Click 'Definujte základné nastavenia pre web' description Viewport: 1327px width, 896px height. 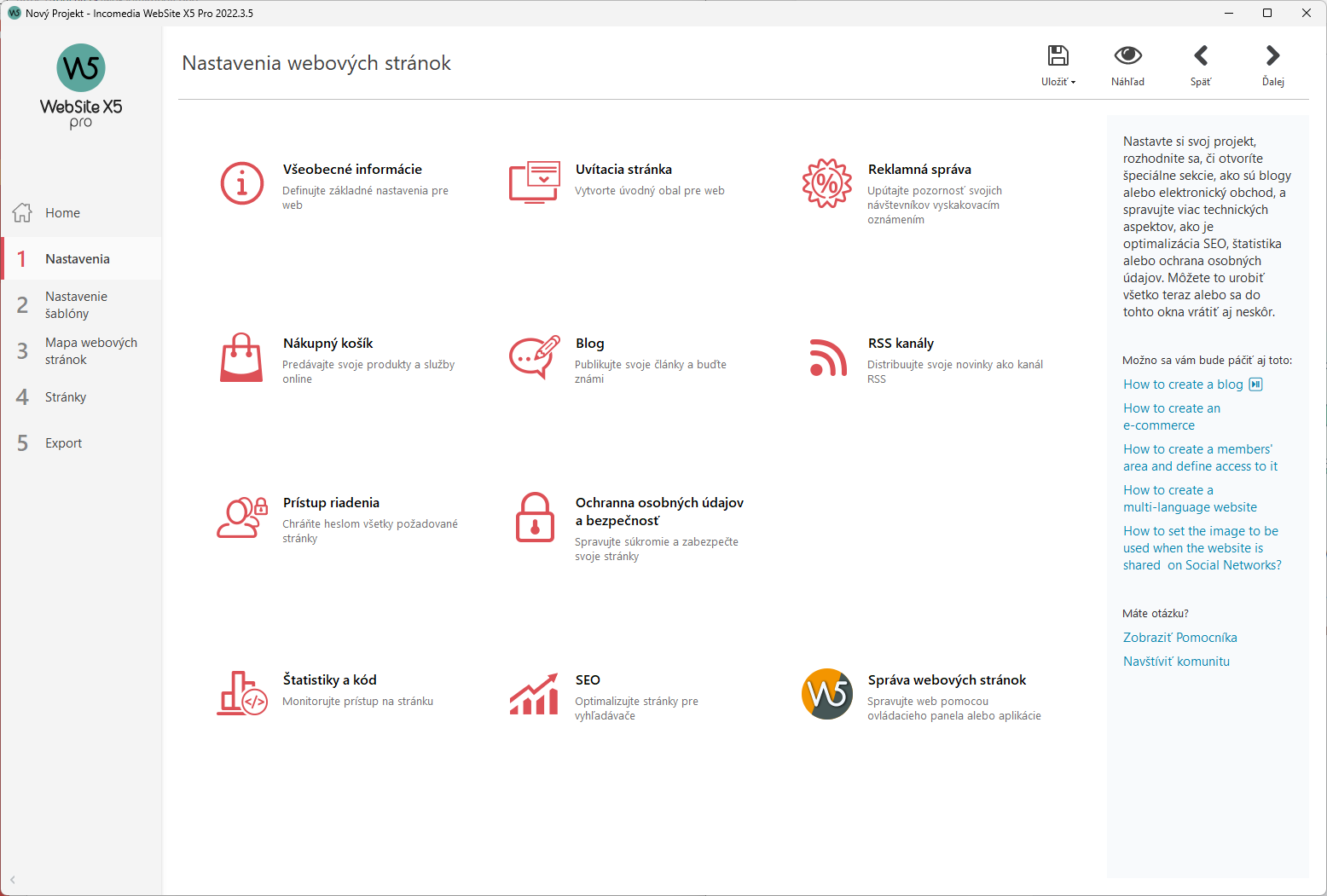click(365, 198)
